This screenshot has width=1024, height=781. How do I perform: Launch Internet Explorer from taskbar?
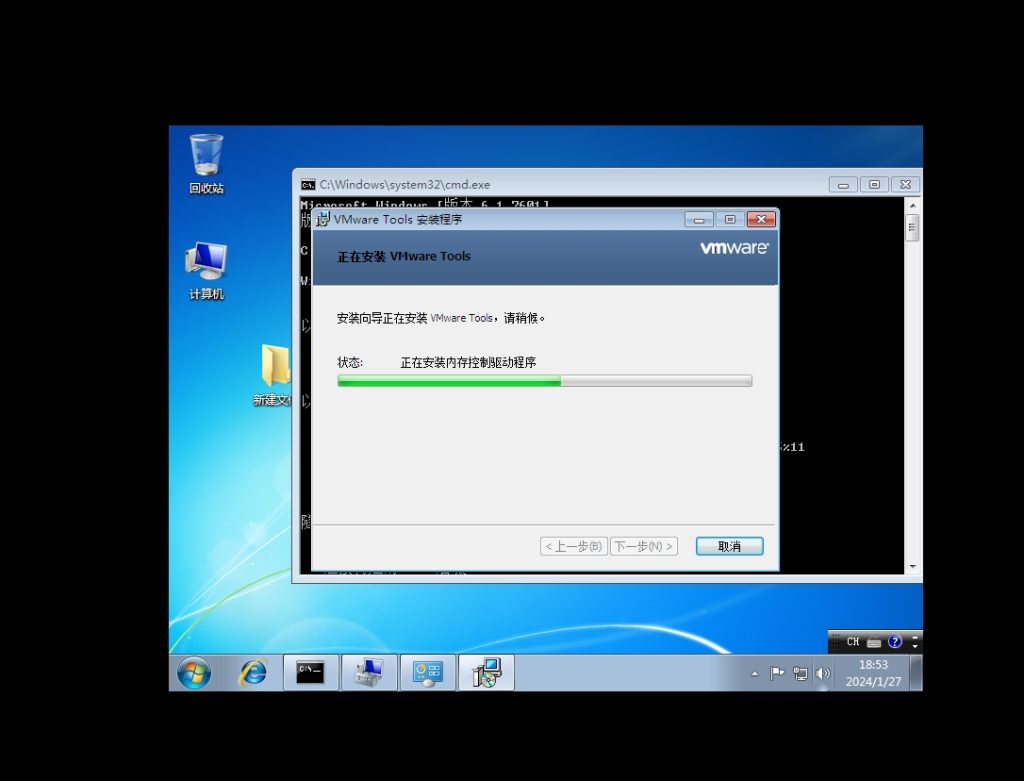coord(253,673)
